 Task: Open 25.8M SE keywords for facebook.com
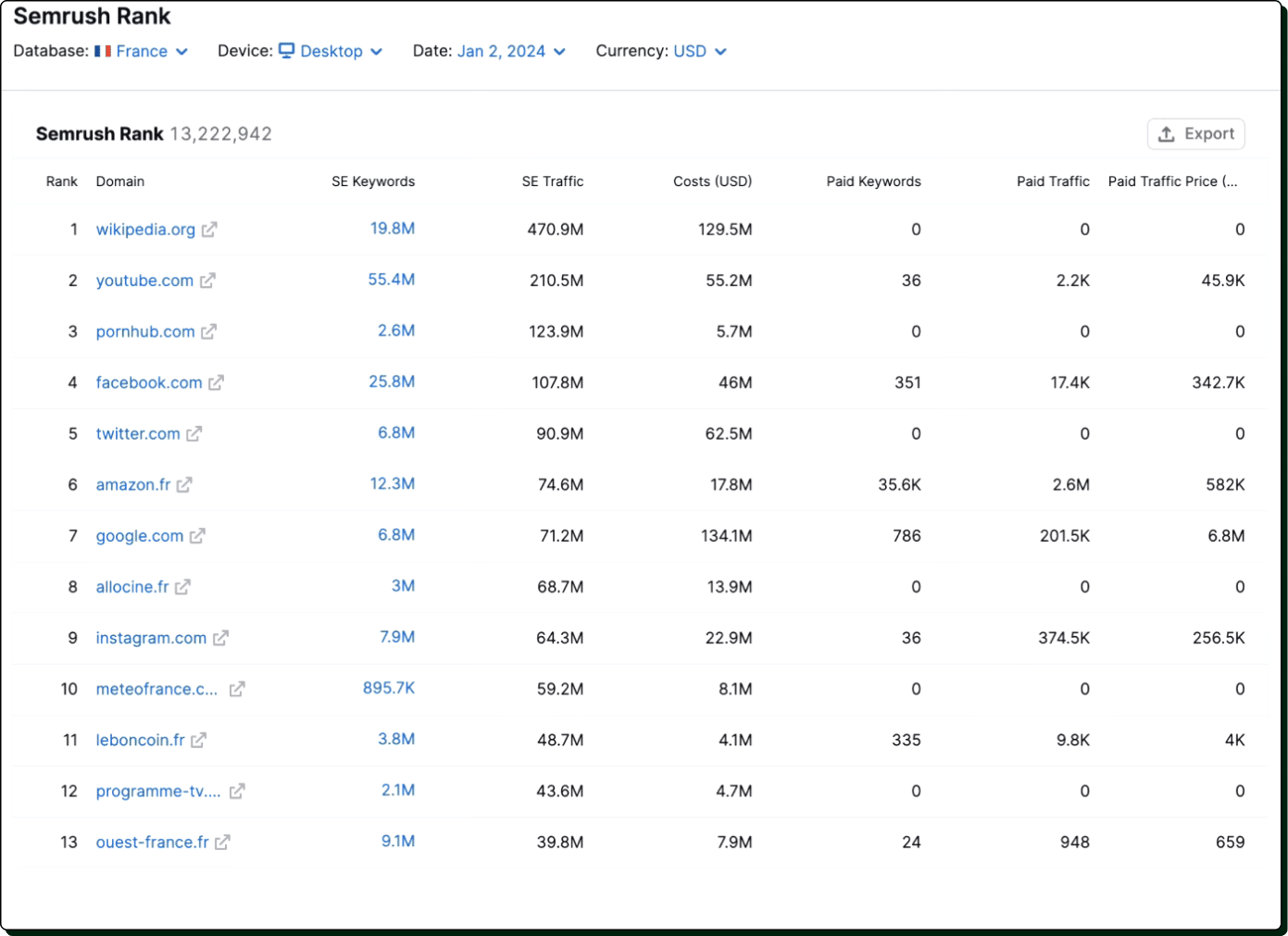[x=392, y=381]
